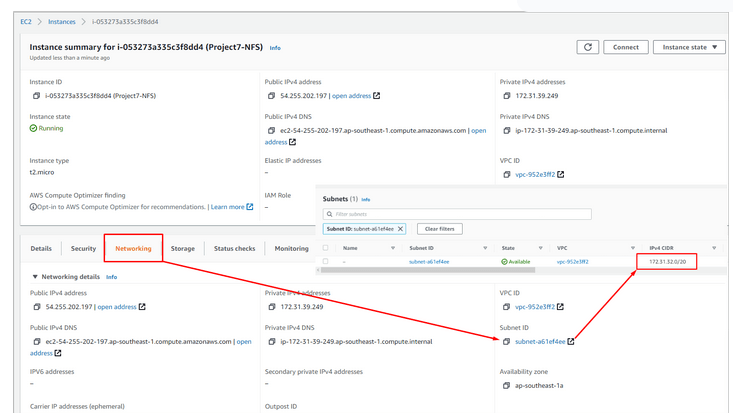Click the IPv4 CIDR value 172.31.32.0/20

[x=667, y=262]
